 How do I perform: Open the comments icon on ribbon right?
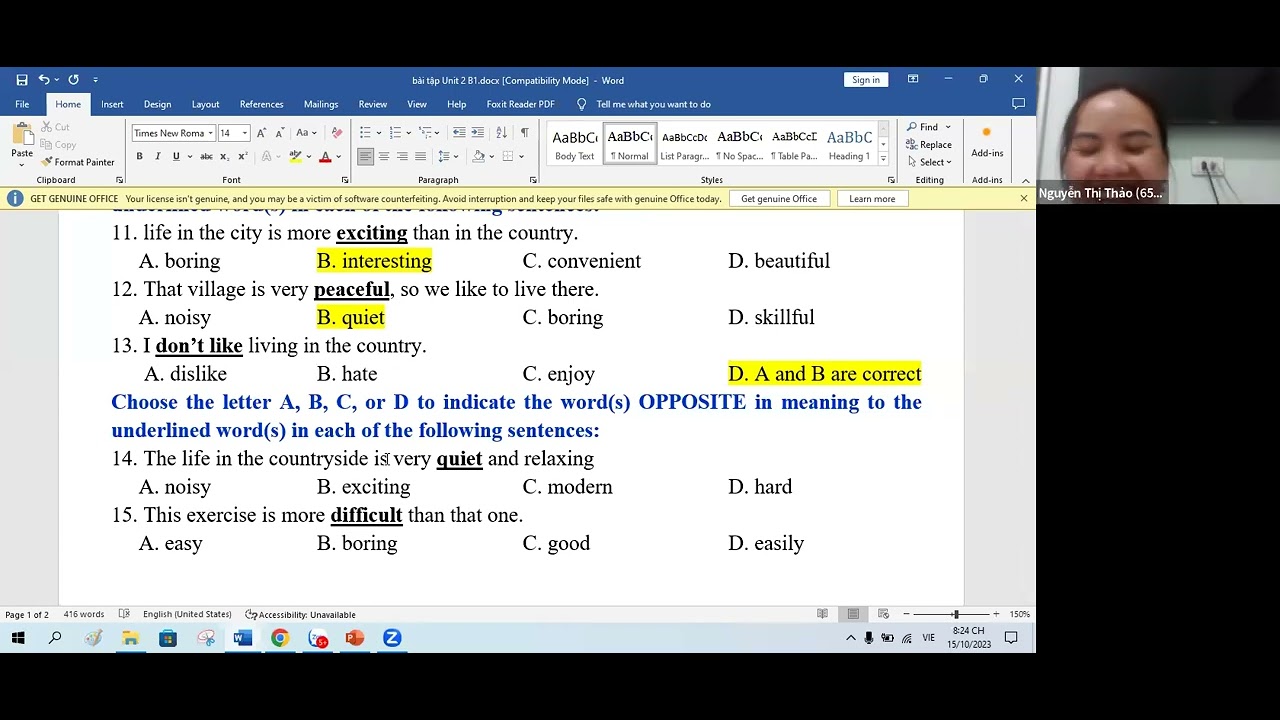(x=1019, y=104)
